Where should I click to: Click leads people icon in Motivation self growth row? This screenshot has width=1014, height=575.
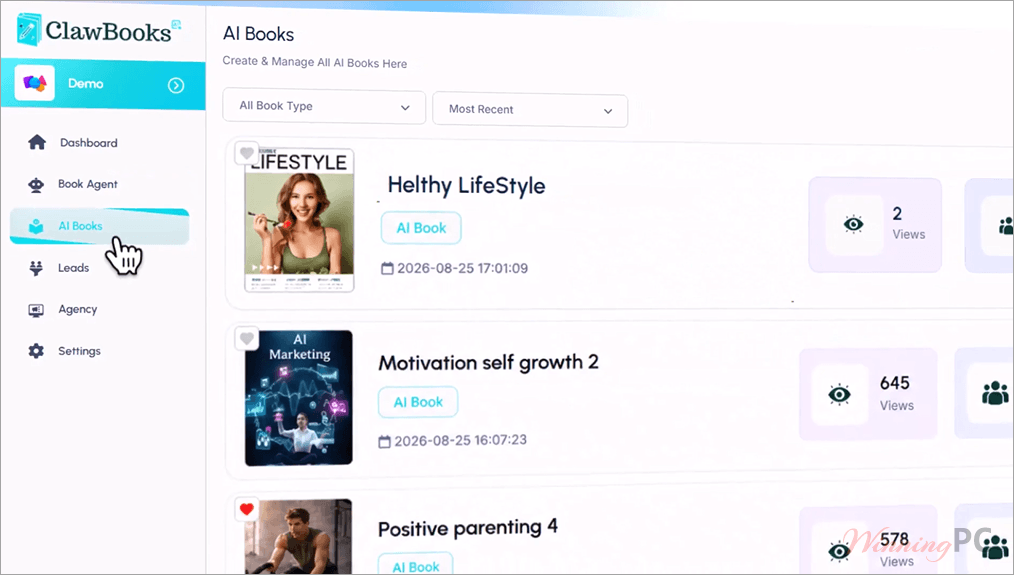tap(995, 393)
